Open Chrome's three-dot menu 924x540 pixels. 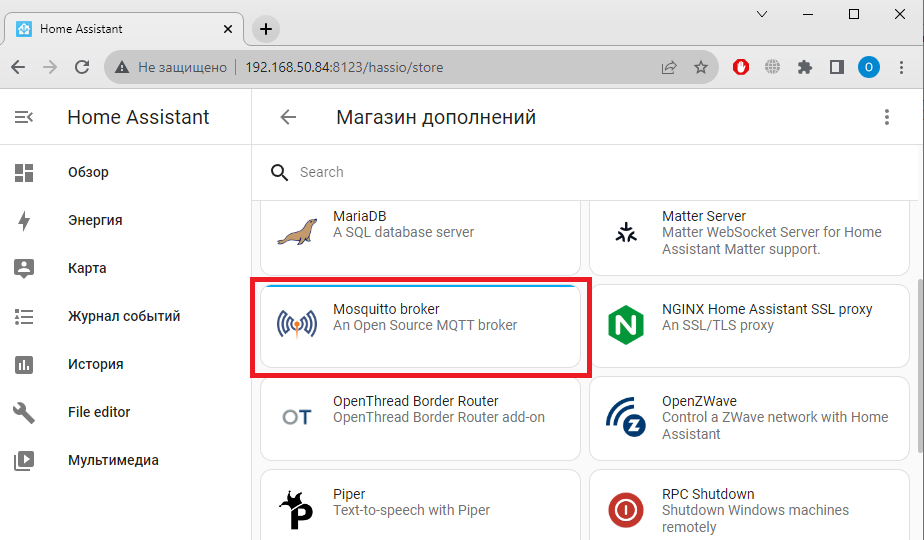[901, 67]
